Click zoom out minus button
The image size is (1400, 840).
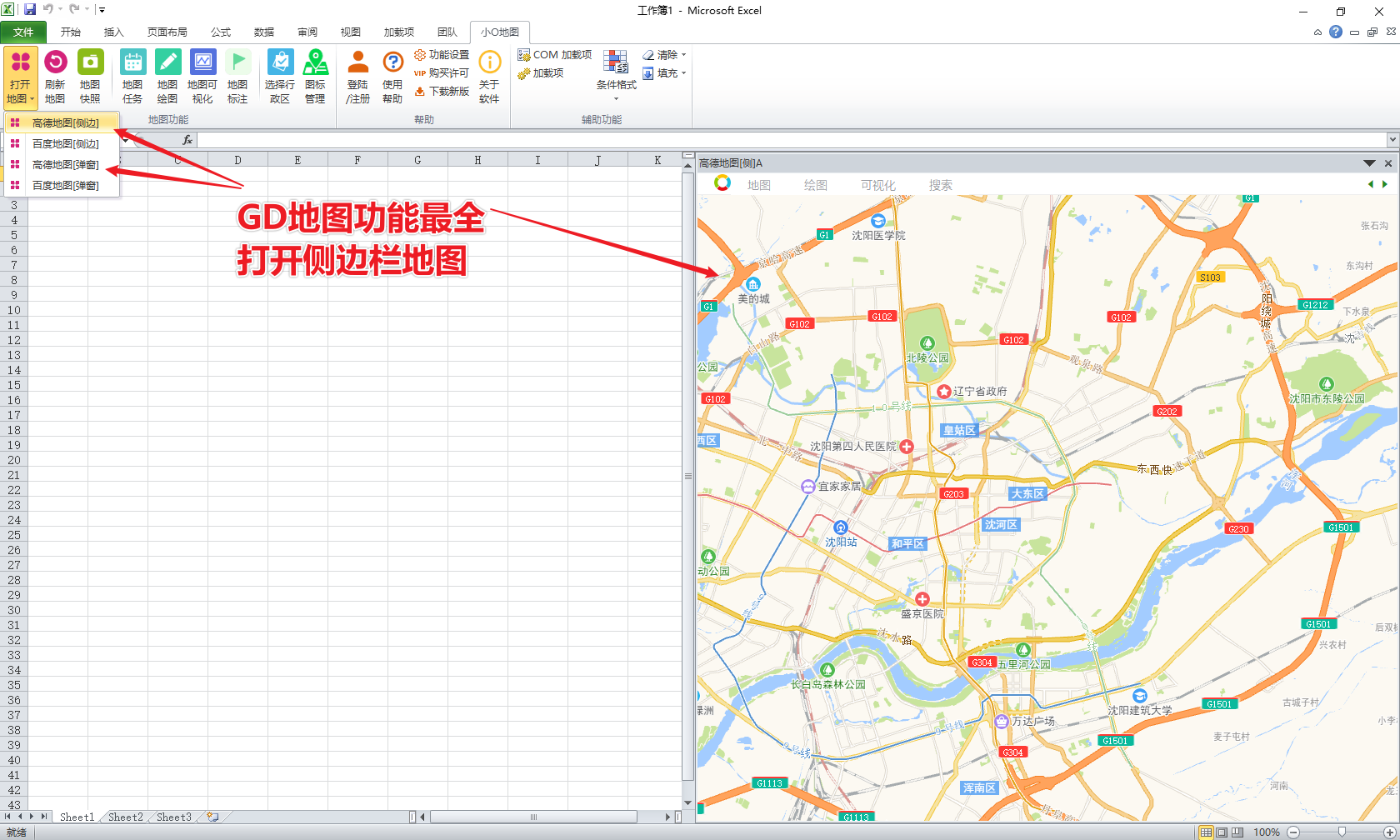click(1293, 832)
